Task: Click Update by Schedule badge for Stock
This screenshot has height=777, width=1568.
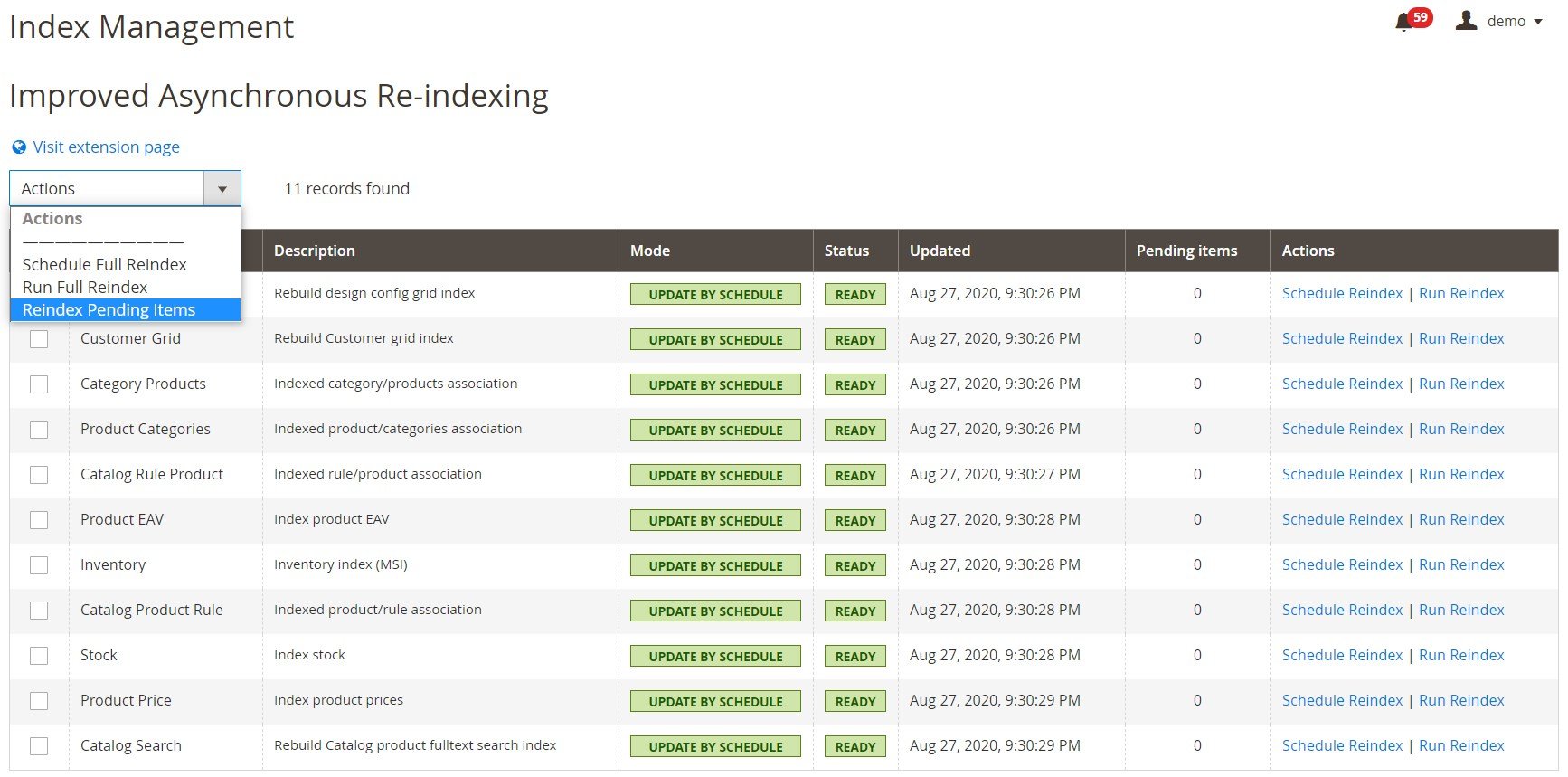Action: [715, 657]
